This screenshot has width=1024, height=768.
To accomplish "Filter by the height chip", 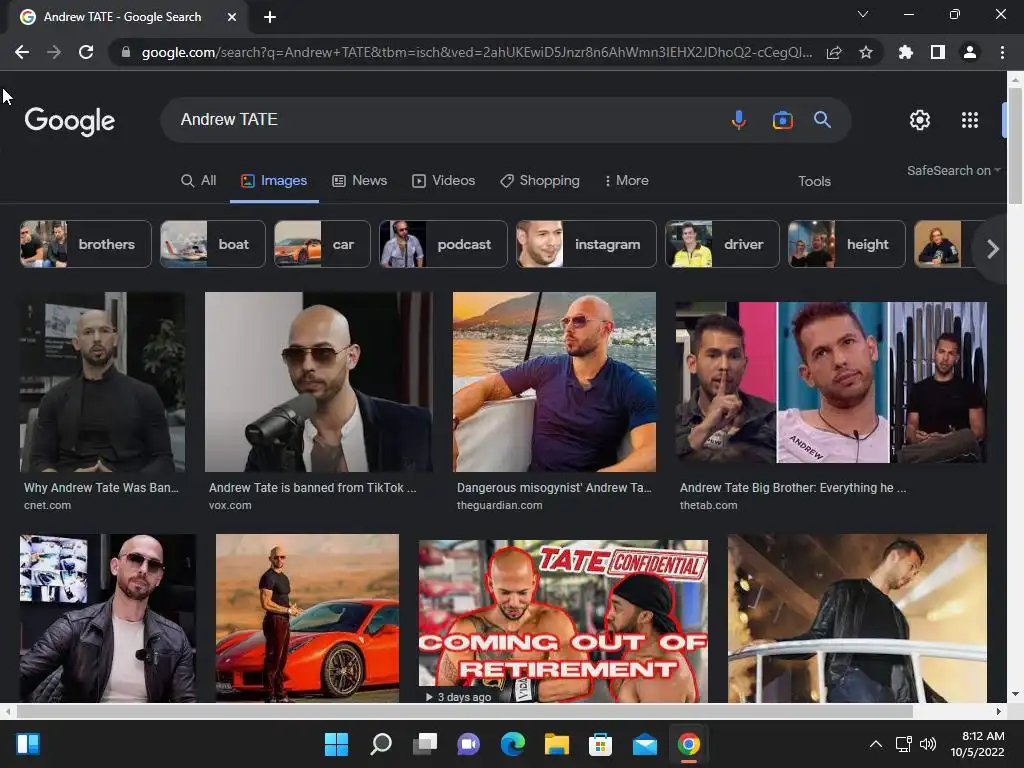I will click(x=846, y=244).
